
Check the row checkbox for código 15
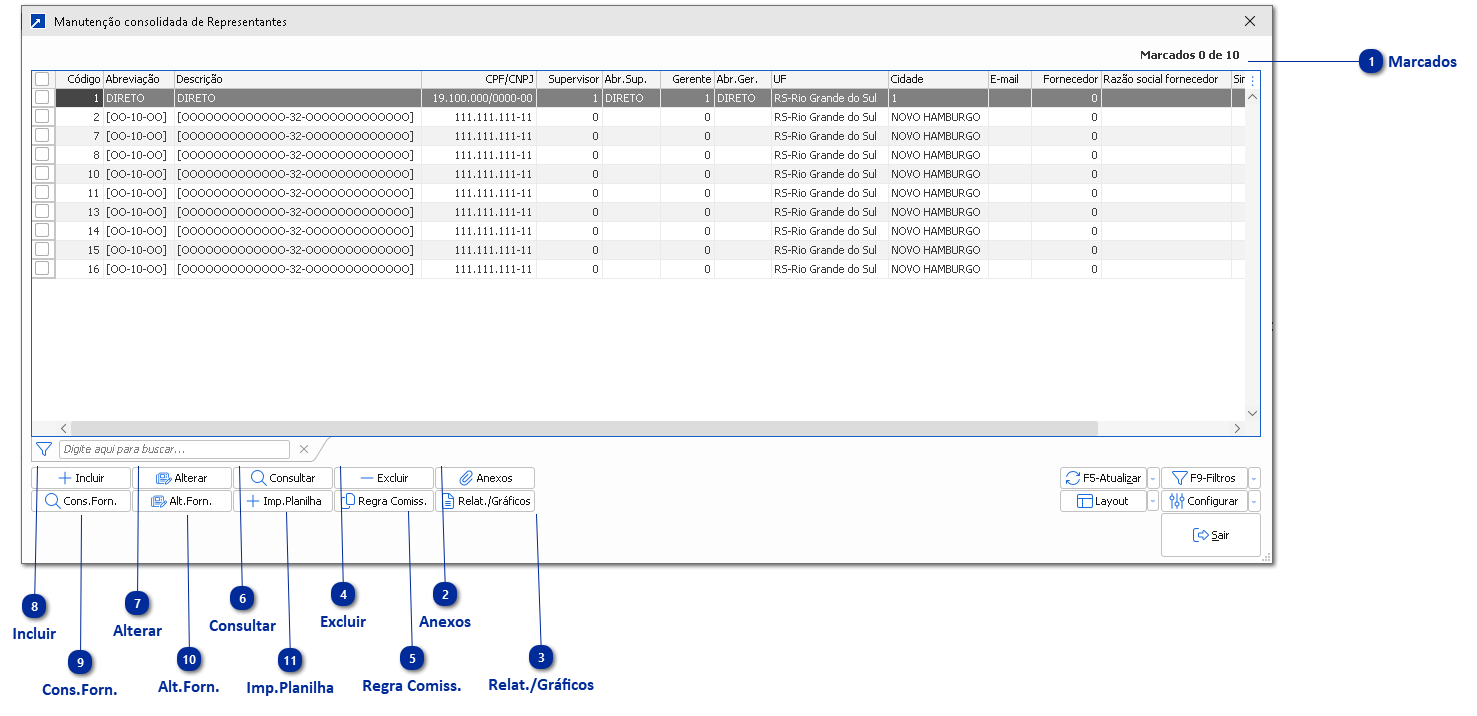[42, 250]
